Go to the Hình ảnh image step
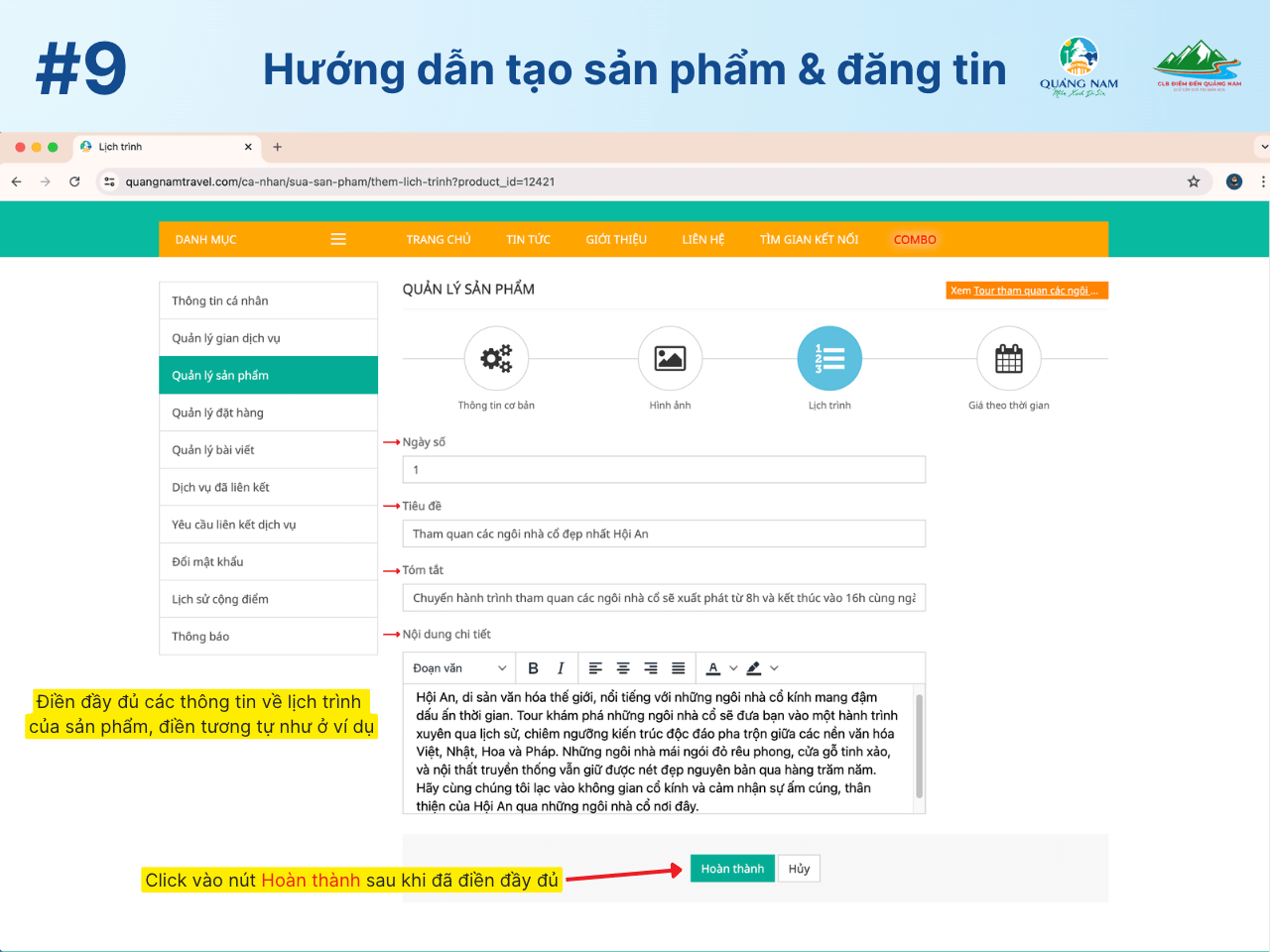1270x952 pixels. (x=670, y=358)
